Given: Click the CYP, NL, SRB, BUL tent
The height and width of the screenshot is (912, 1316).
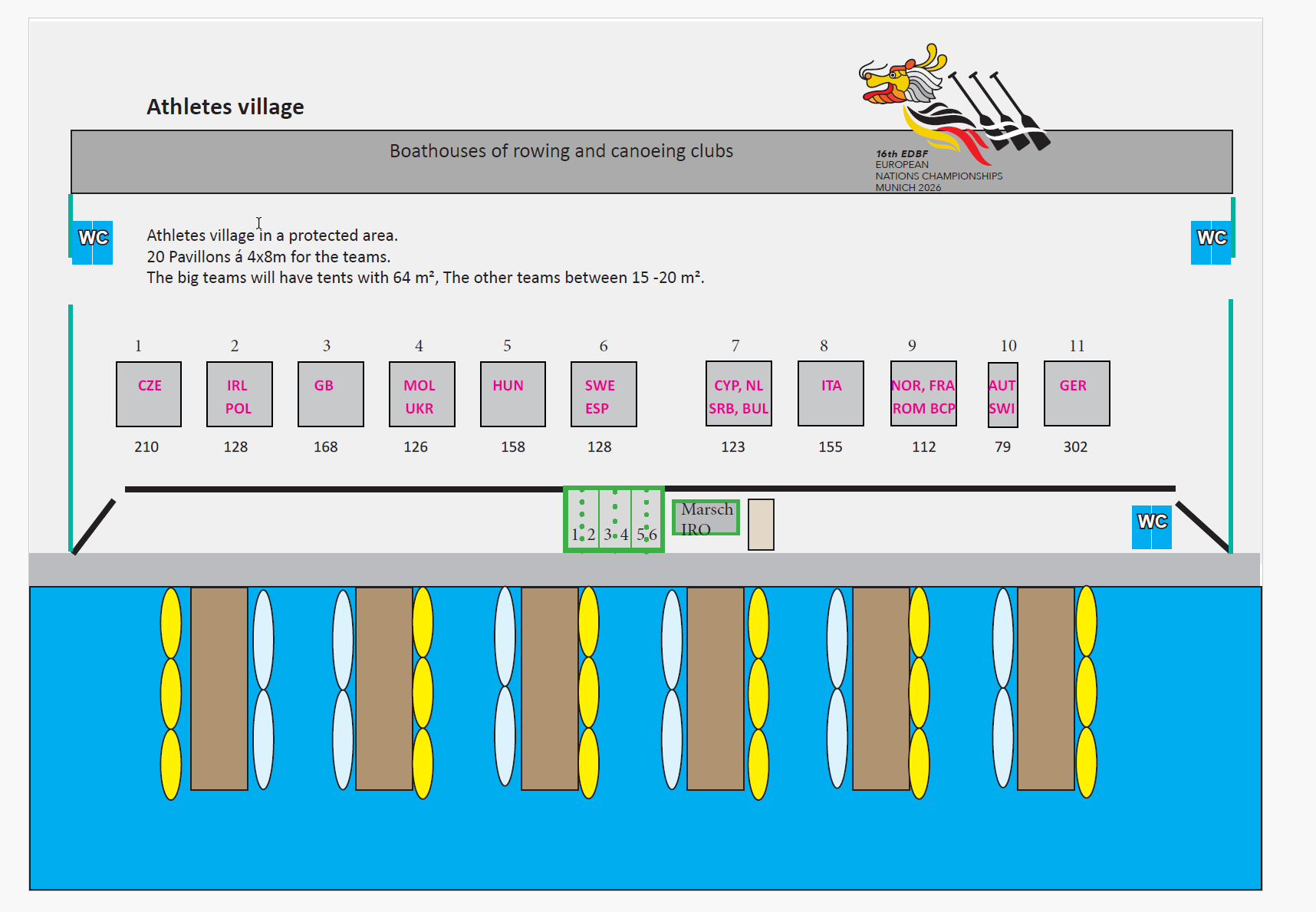Looking at the screenshot, I should (x=739, y=393).
